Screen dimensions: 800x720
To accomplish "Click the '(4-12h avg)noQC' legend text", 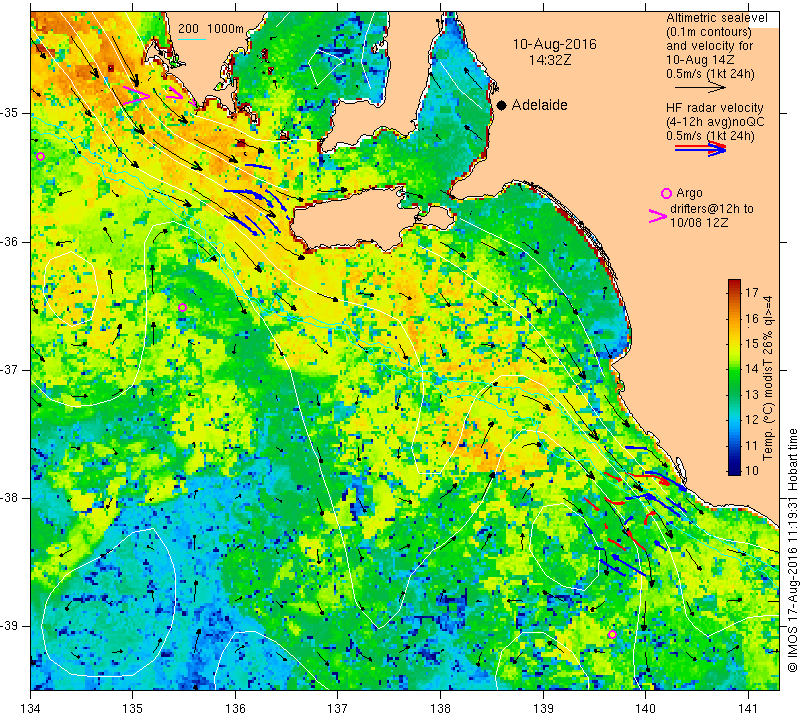I will pos(715,122).
